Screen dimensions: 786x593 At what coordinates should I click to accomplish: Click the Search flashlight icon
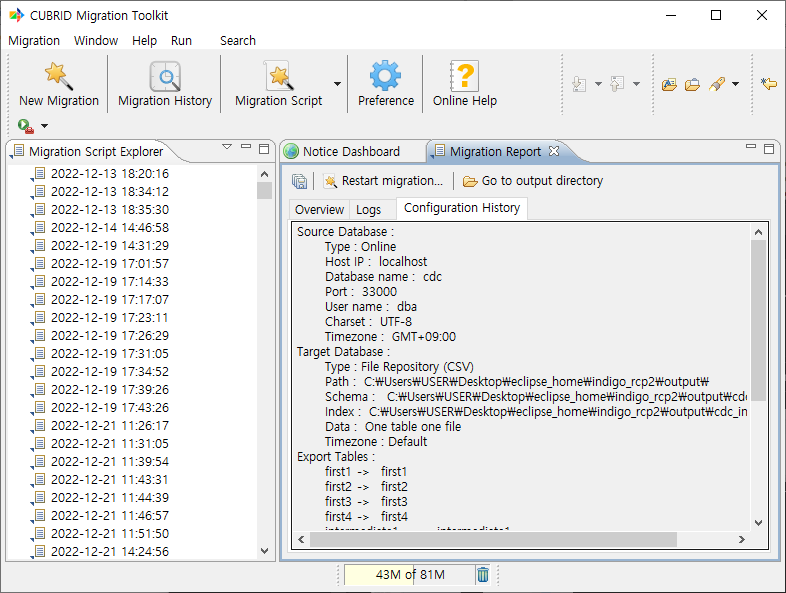click(717, 84)
